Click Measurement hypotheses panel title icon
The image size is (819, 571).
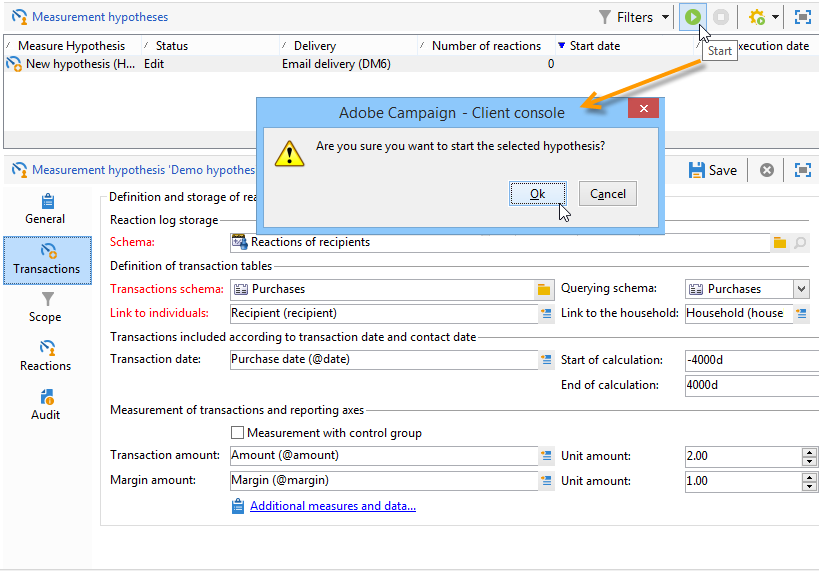coord(19,17)
